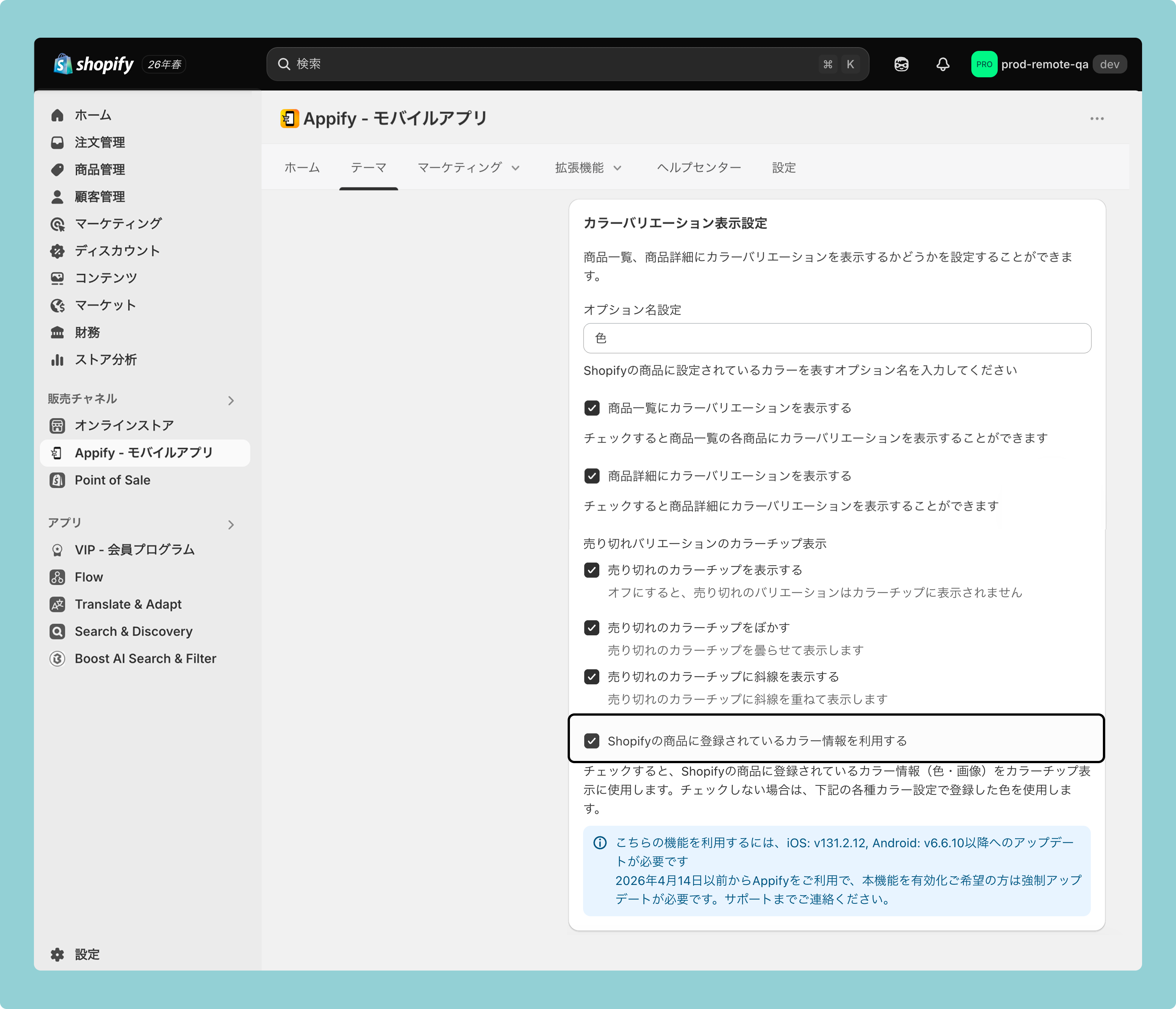Click the ディスカウント badge icon
This screenshot has width=1176, height=1009.
click(x=57, y=251)
